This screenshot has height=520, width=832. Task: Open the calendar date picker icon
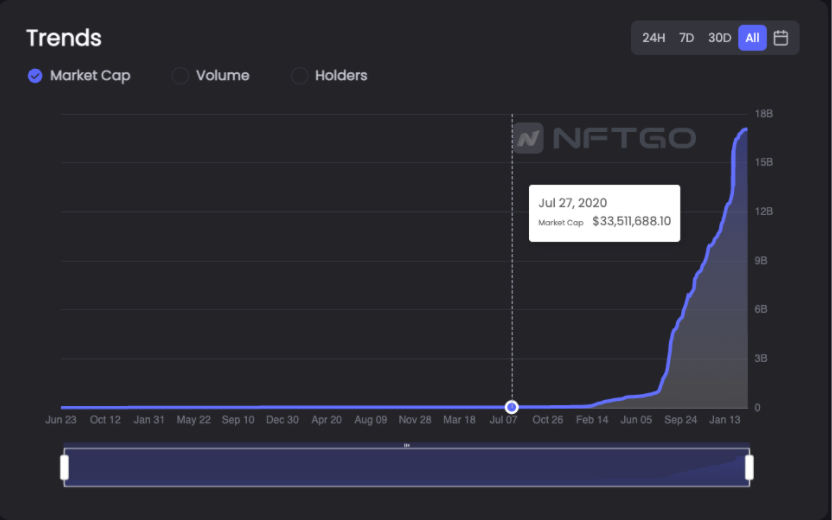point(781,38)
